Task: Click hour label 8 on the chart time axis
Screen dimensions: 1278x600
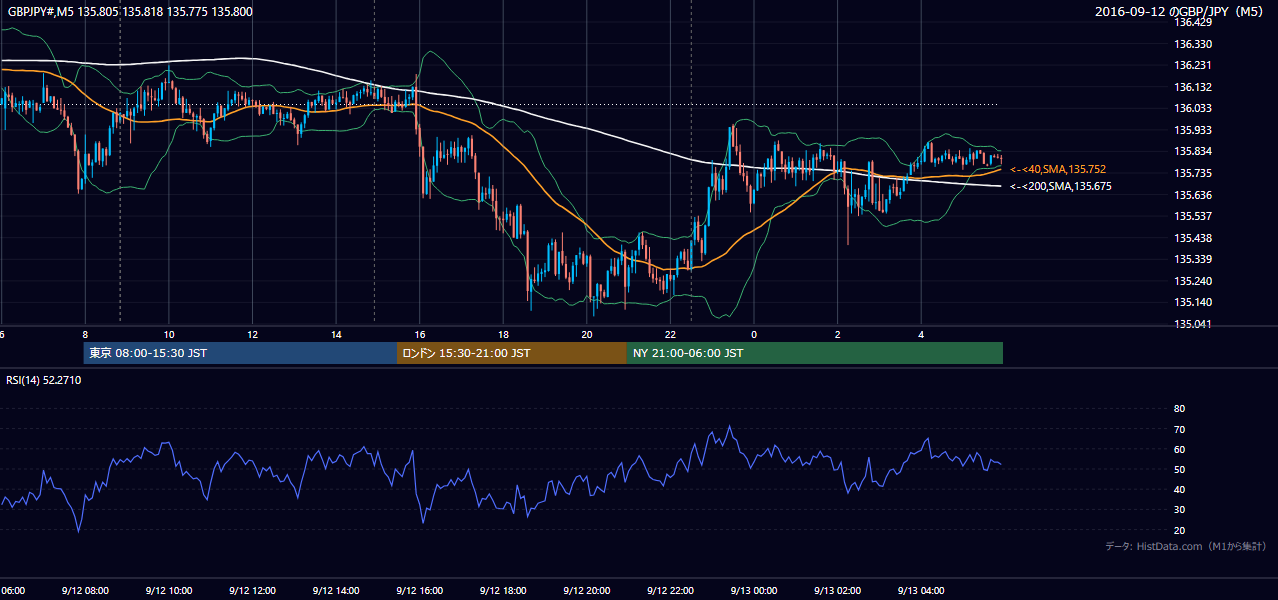Action: pyautogui.click(x=86, y=335)
